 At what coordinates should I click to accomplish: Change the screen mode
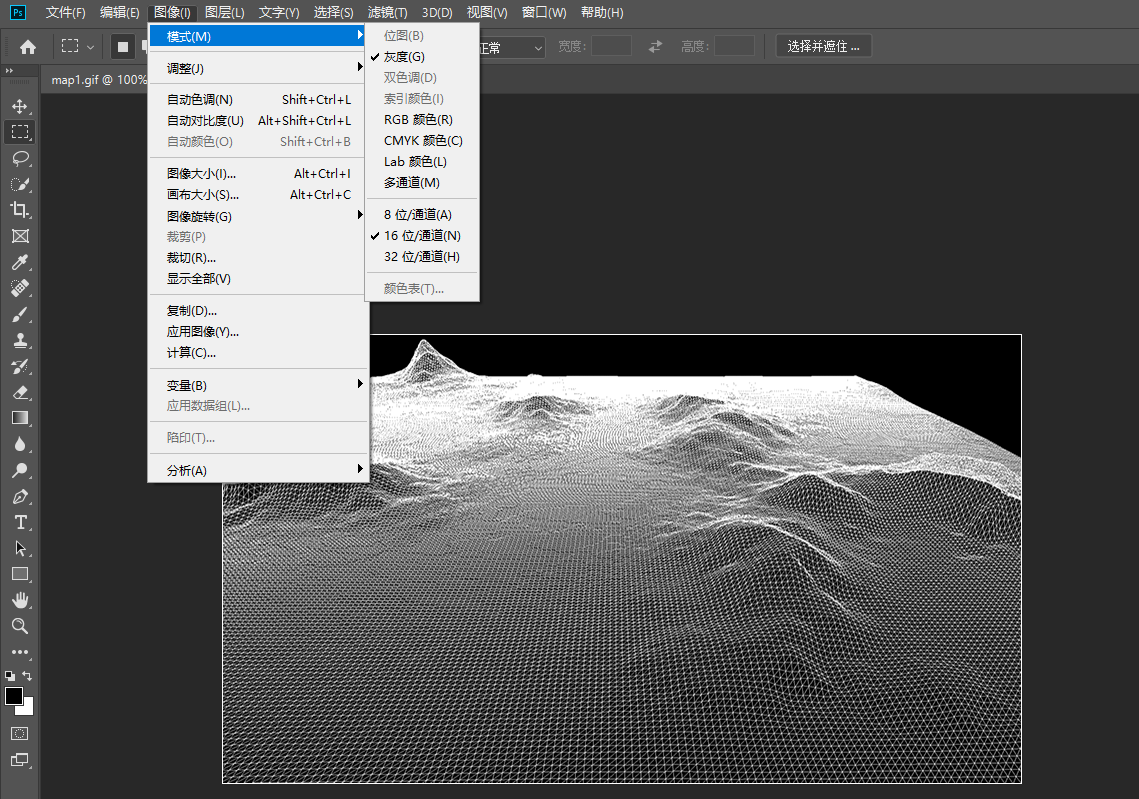20,761
